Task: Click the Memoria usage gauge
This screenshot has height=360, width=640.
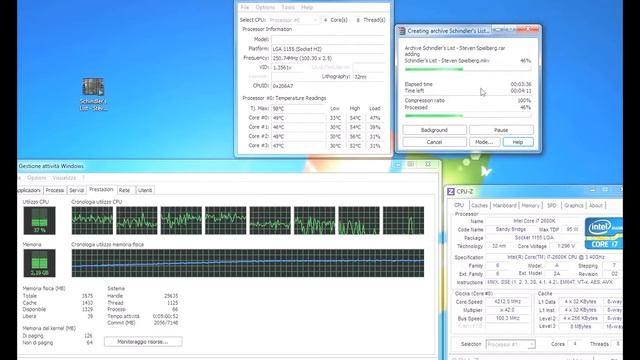Action: [40, 263]
